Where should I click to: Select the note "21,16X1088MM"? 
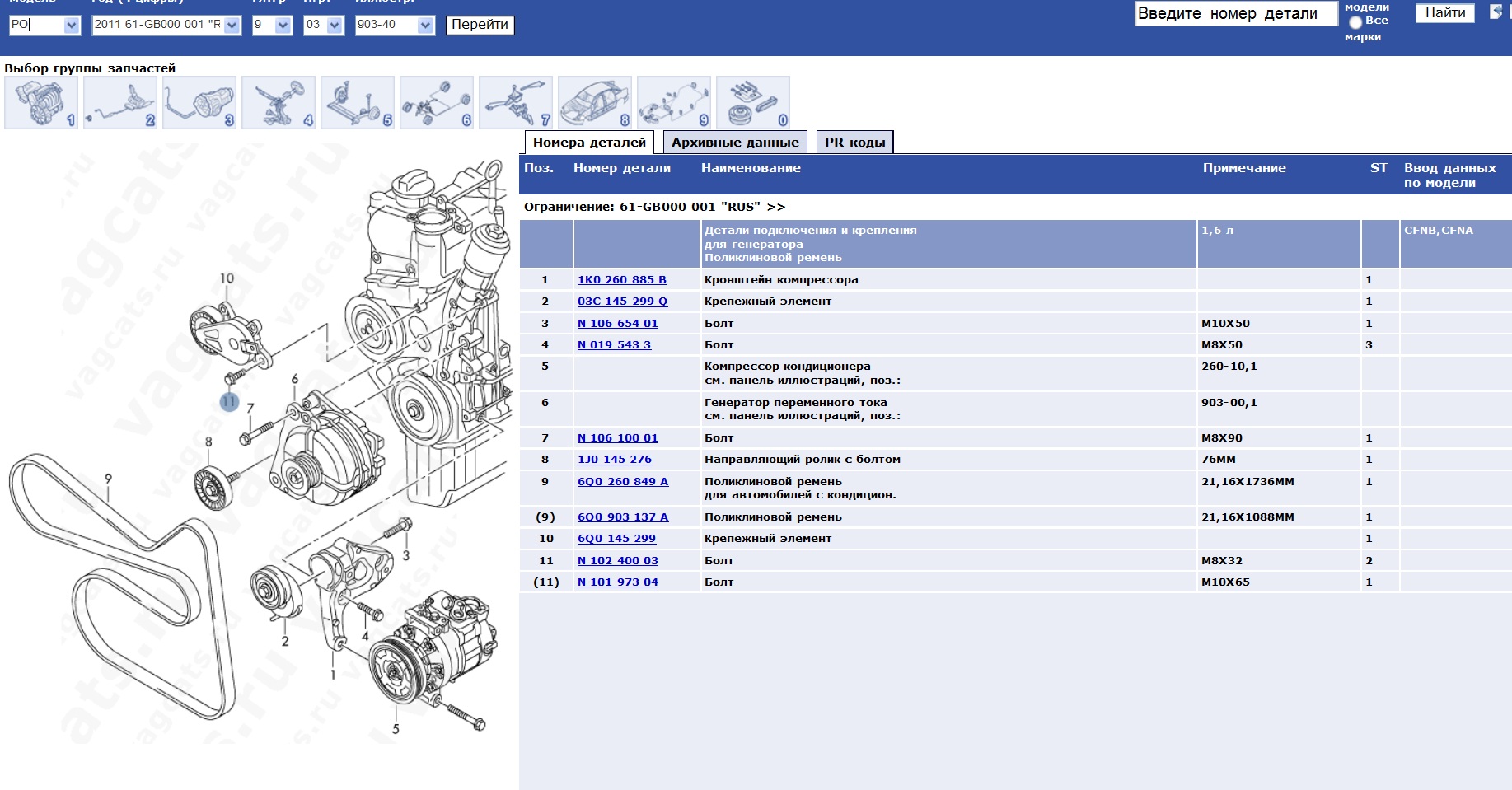[x=1248, y=517]
